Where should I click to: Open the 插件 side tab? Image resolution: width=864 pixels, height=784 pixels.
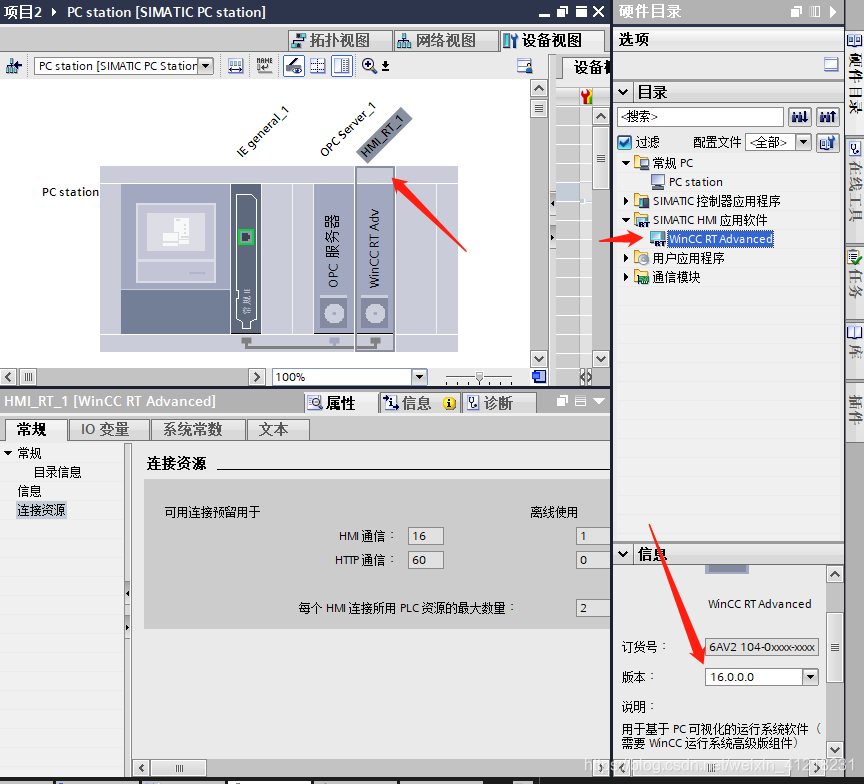pyautogui.click(x=854, y=409)
